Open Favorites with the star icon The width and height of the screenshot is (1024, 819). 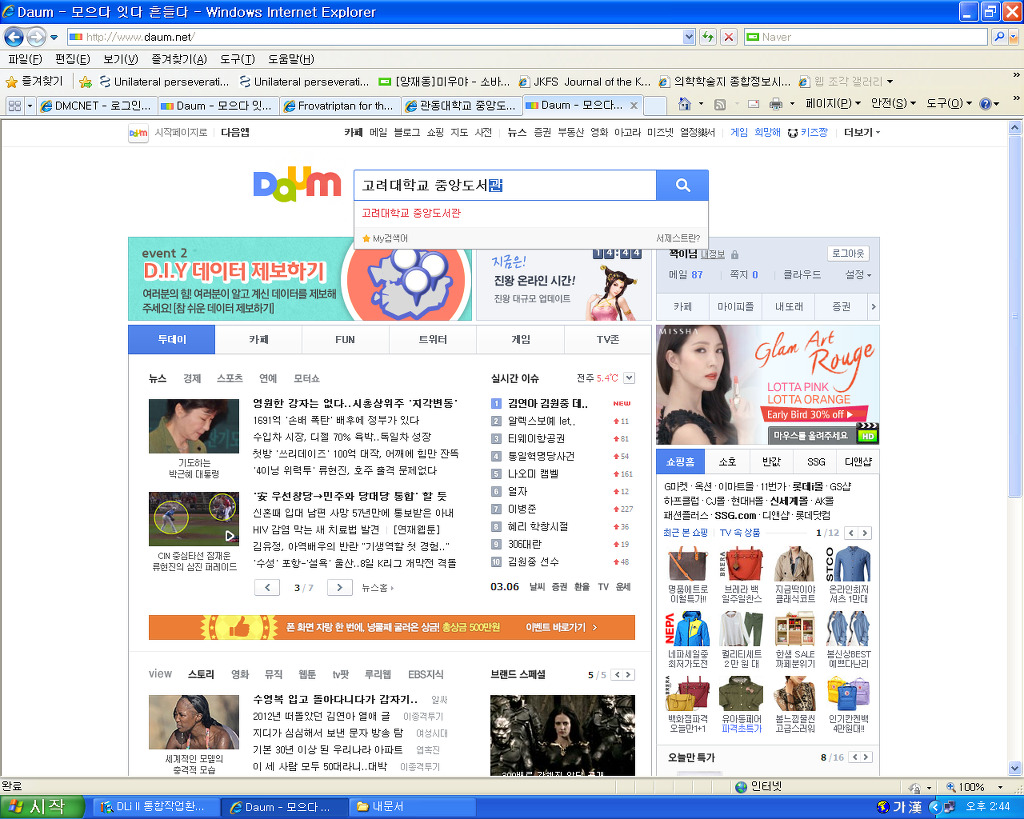11,82
